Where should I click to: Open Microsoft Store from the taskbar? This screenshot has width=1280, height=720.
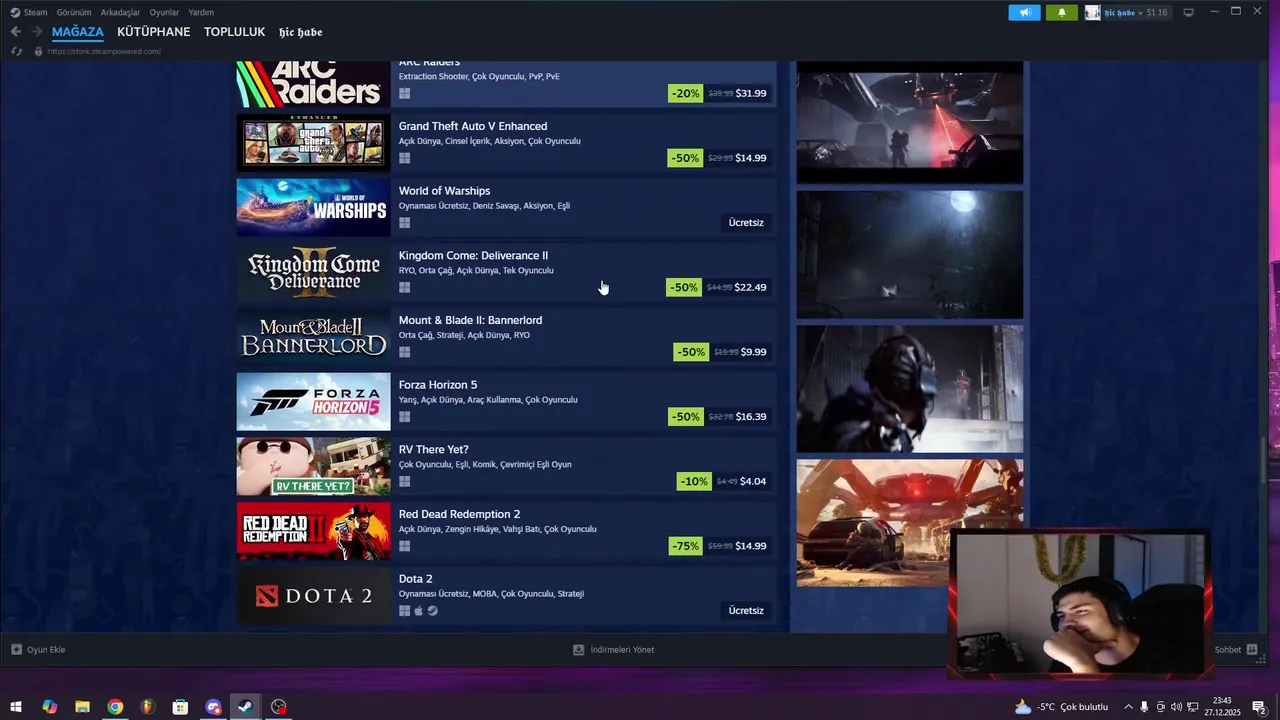point(180,707)
